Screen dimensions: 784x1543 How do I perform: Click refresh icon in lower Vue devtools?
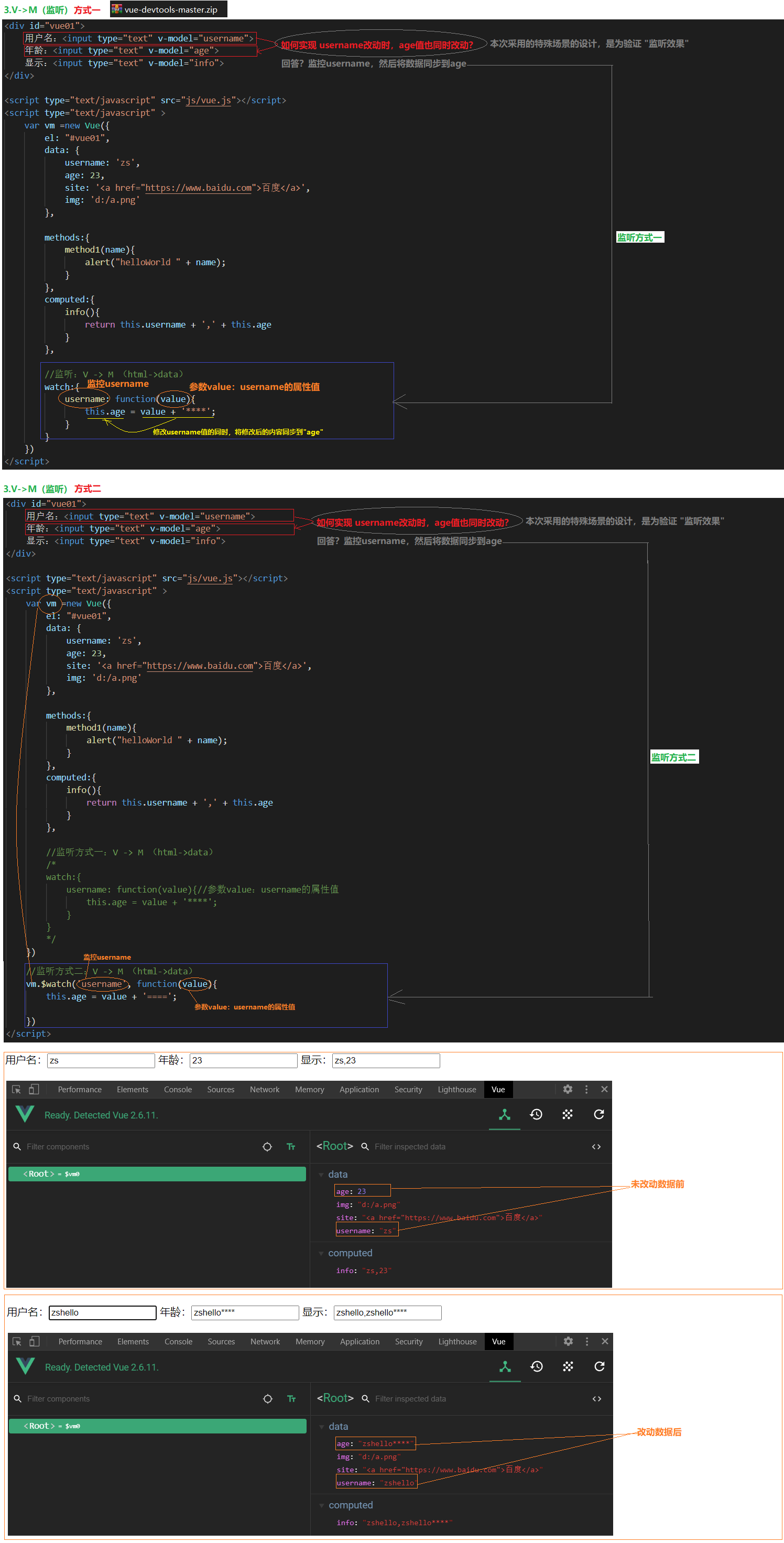pyautogui.click(x=599, y=1366)
